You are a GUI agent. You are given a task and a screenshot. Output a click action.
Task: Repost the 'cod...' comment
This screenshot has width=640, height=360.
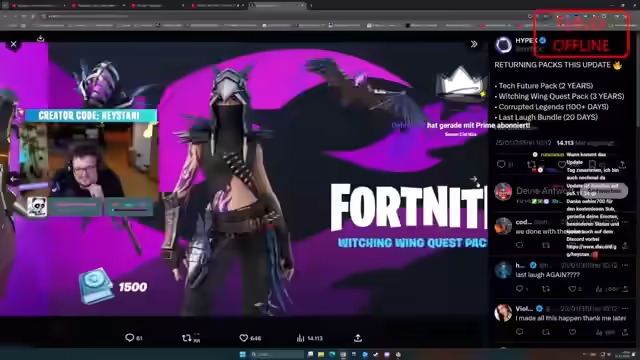[546, 245]
